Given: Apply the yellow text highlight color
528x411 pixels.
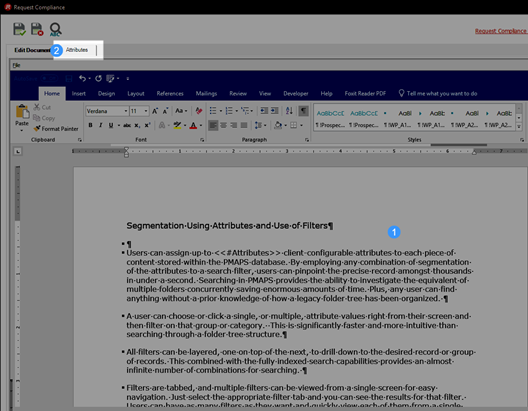Looking at the screenshot, I should point(177,125).
